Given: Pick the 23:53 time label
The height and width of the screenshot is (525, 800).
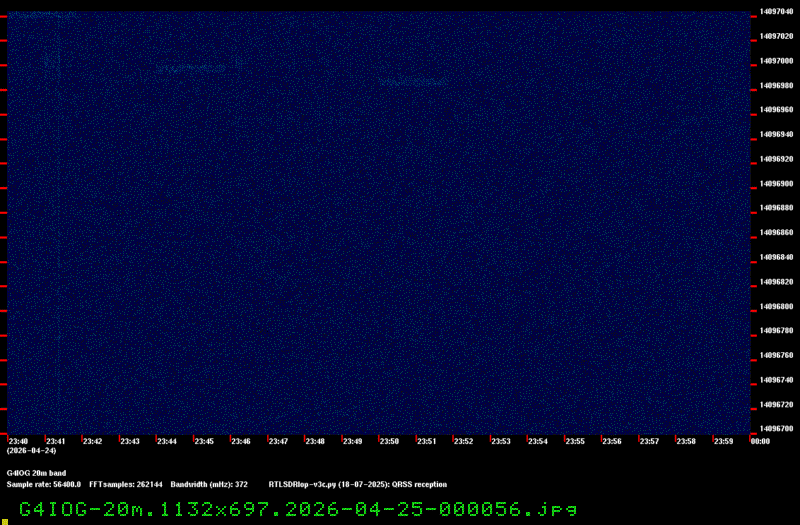Looking at the screenshot, I should [x=501, y=441].
